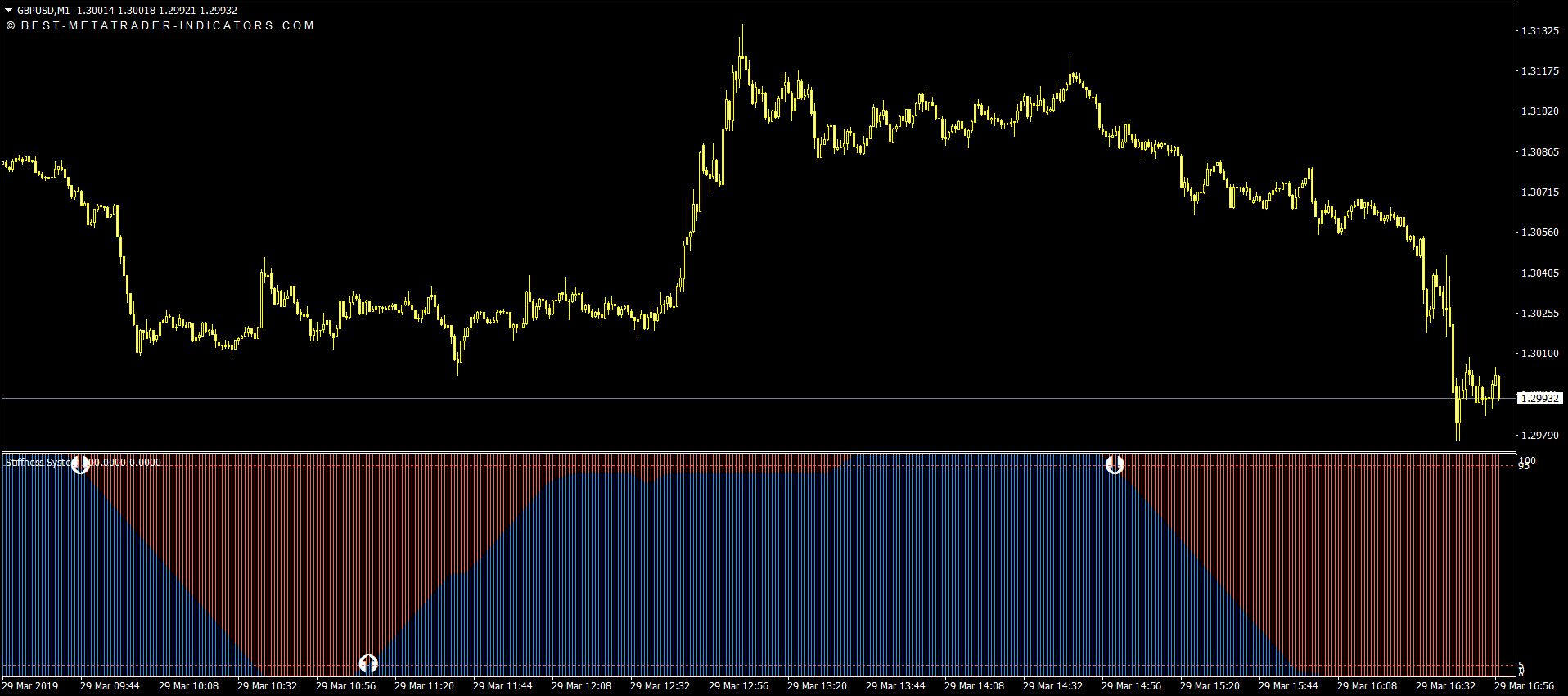The width and height of the screenshot is (1568, 696).
Task: Click the 1.30255 price scale label
Action: (x=1539, y=314)
